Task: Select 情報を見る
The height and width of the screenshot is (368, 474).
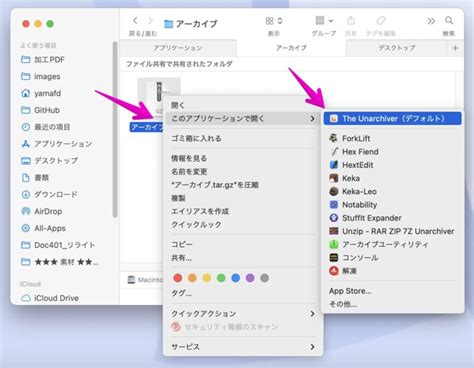Action: click(189, 158)
